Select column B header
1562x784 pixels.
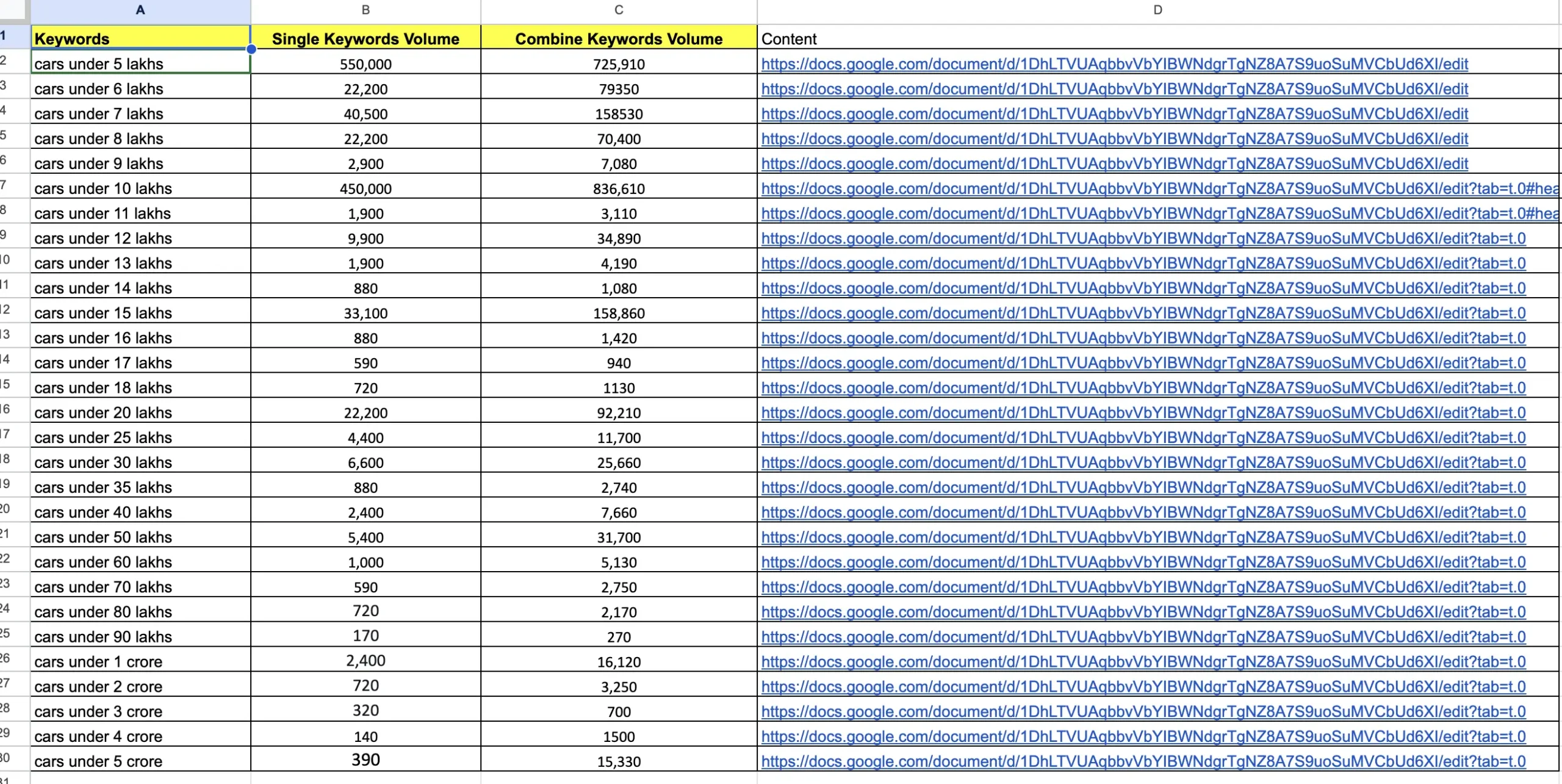pyautogui.click(x=365, y=10)
